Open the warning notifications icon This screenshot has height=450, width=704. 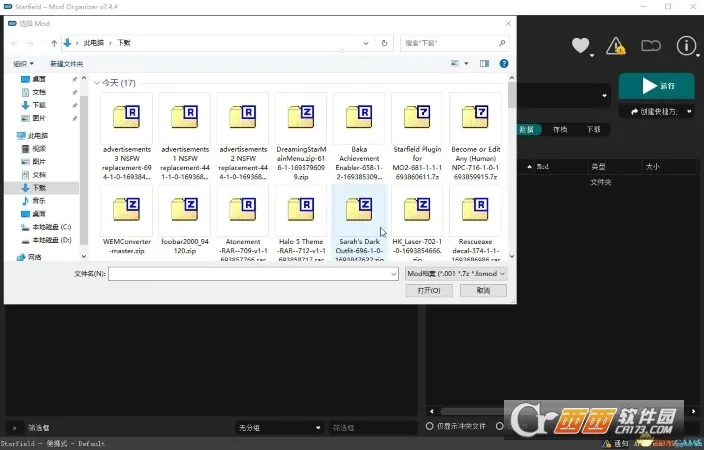click(x=616, y=45)
